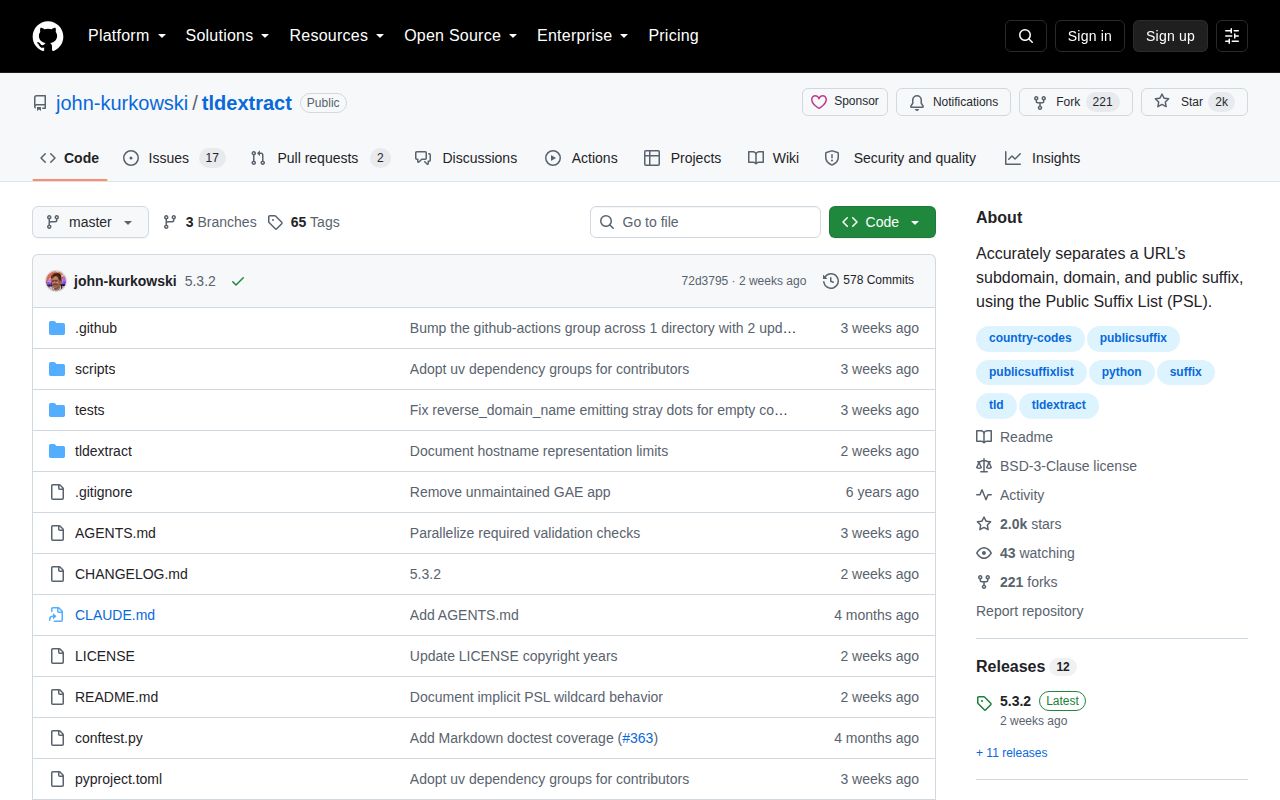
Task: Click the release tag icon for 5.3.2
Action: (984, 703)
